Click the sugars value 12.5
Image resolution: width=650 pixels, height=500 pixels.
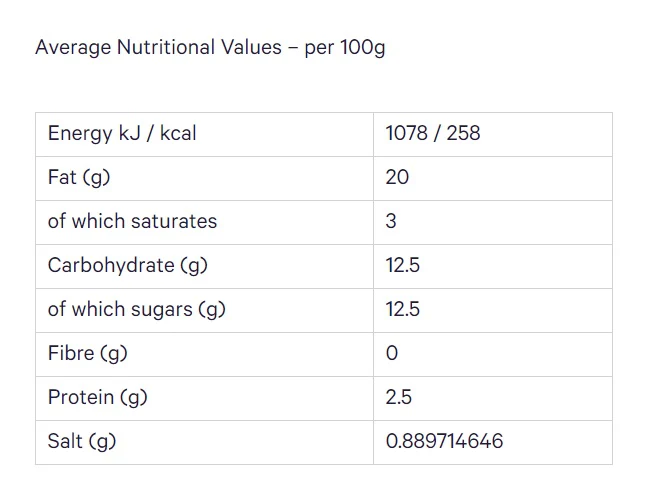[403, 309]
